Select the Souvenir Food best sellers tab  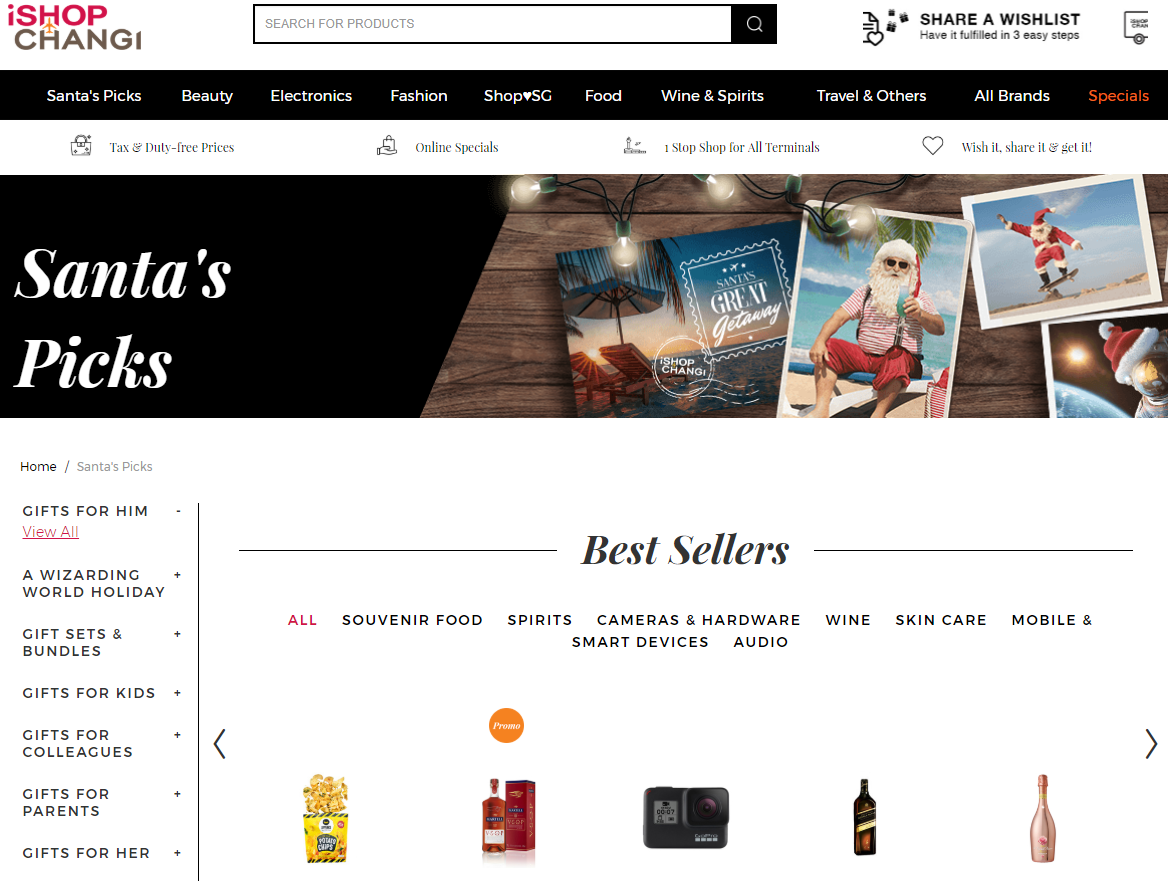(412, 620)
